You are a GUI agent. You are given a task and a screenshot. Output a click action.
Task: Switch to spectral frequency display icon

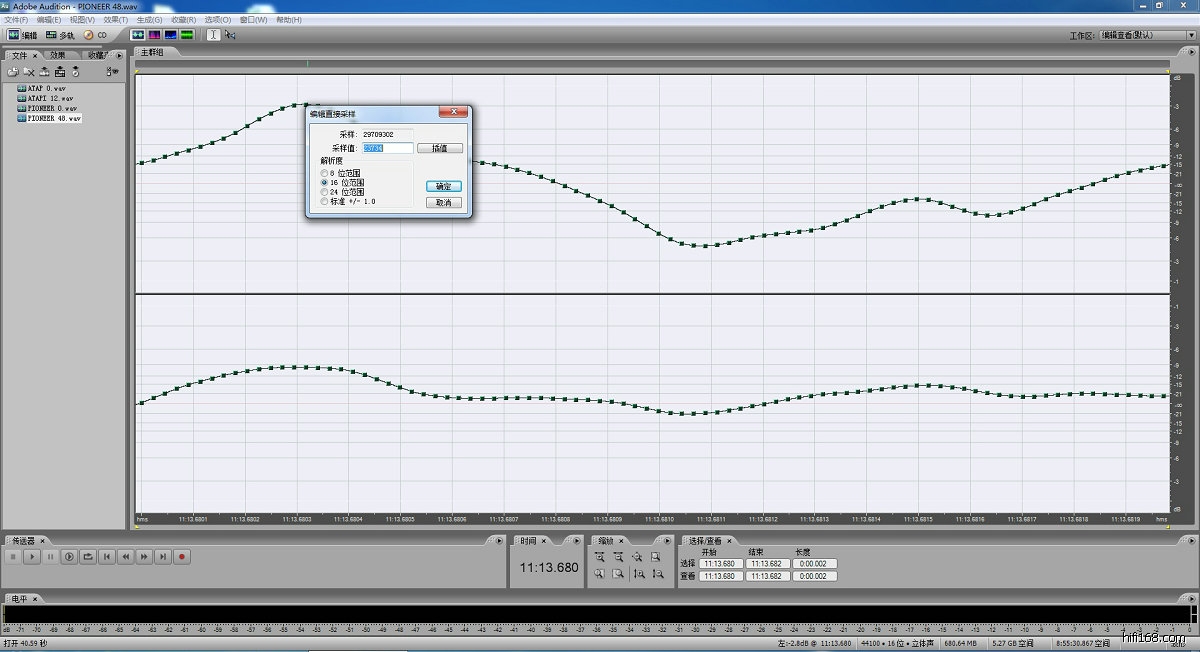[x=154, y=34]
